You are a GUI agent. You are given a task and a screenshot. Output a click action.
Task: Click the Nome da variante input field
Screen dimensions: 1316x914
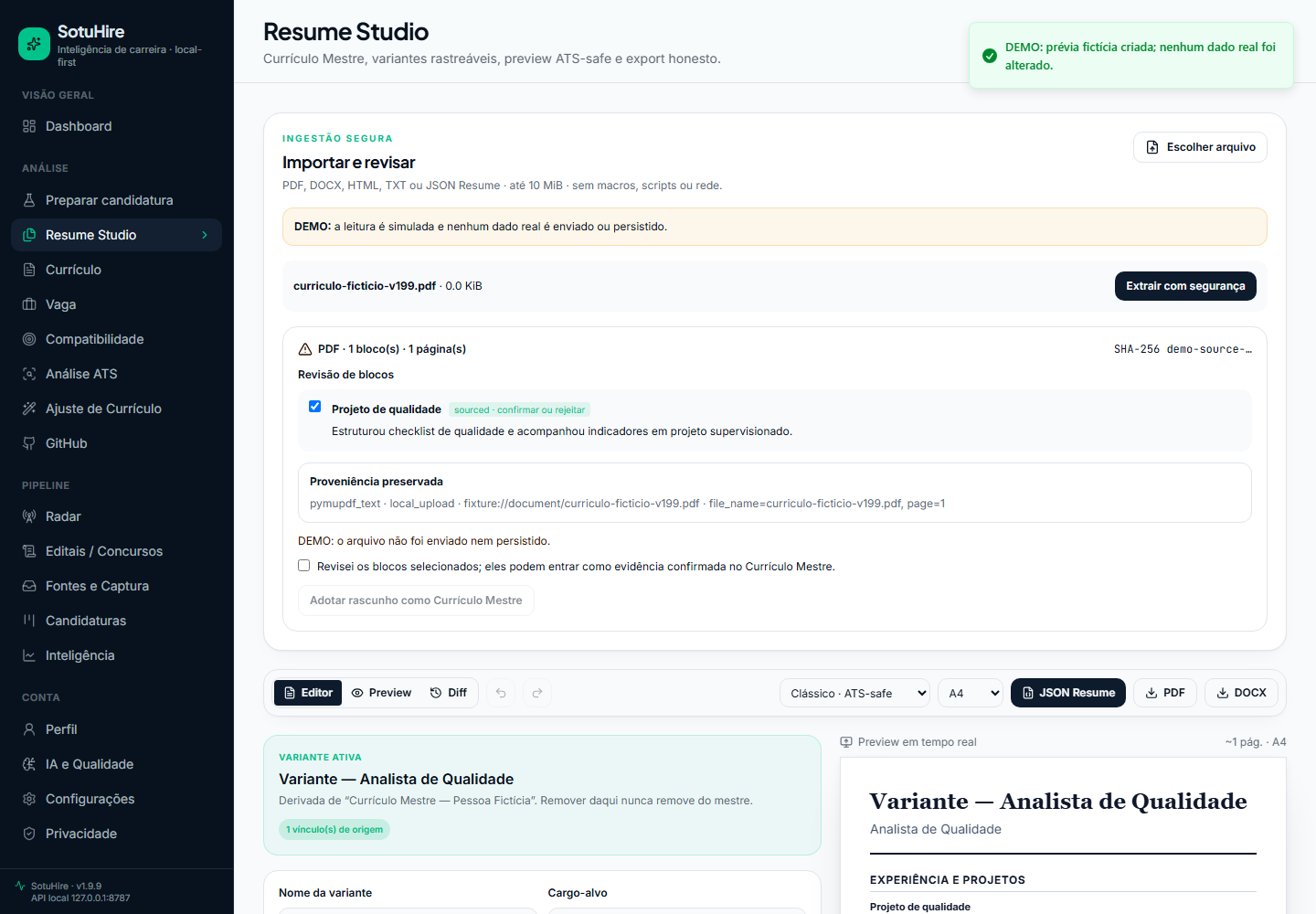[408, 910]
